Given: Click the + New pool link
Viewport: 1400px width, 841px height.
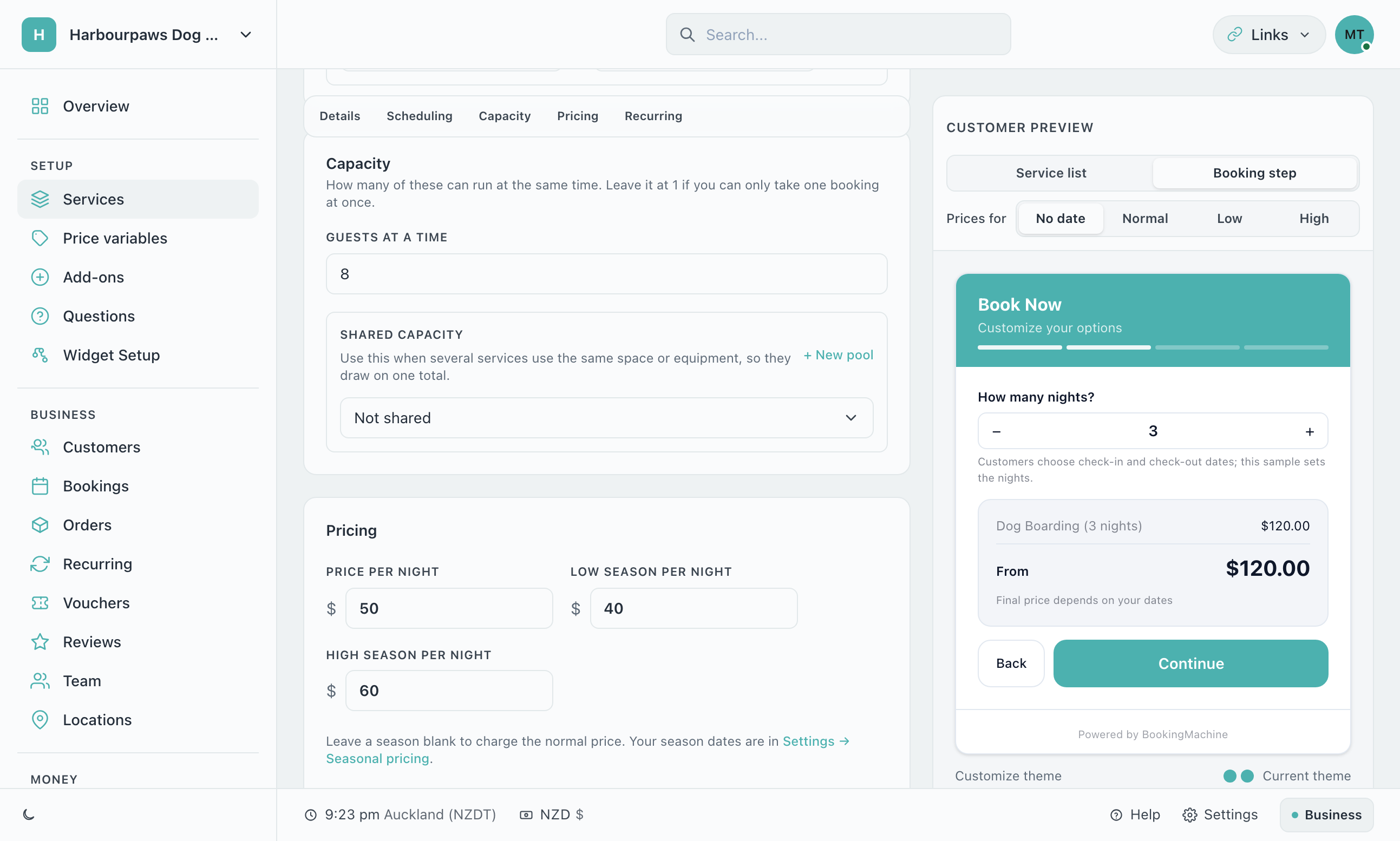Looking at the screenshot, I should point(838,355).
